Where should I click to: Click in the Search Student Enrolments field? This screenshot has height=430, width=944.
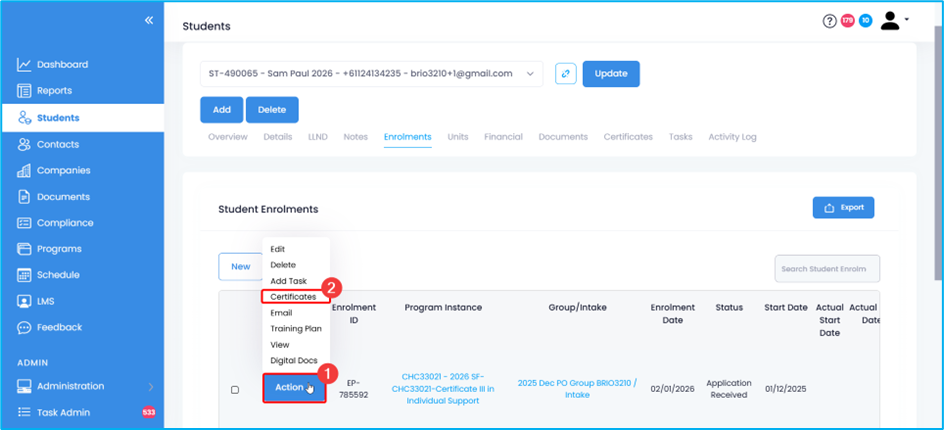pos(826,269)
